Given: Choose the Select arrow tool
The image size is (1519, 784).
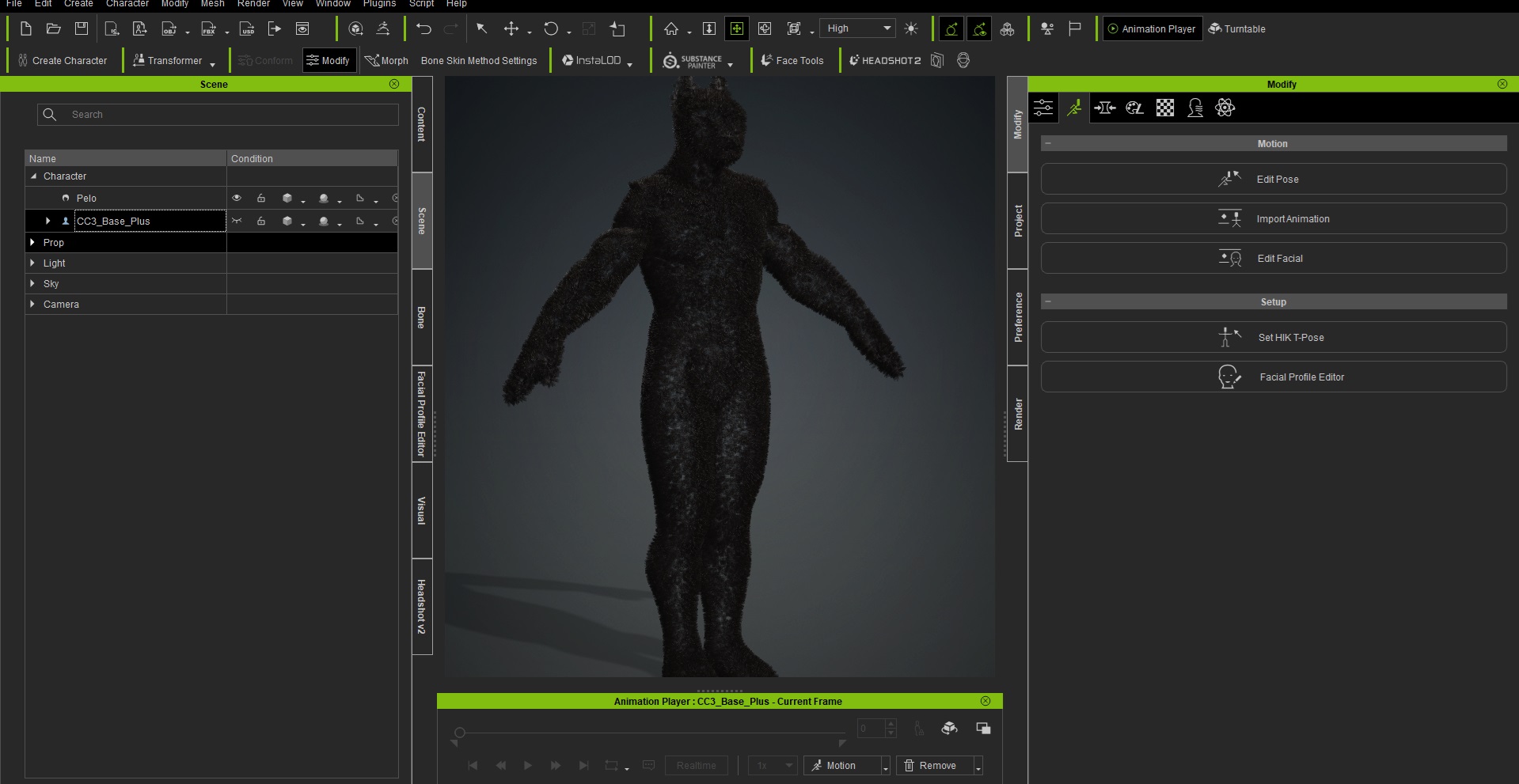Looking at the screenshot, I should pos(481,29).
